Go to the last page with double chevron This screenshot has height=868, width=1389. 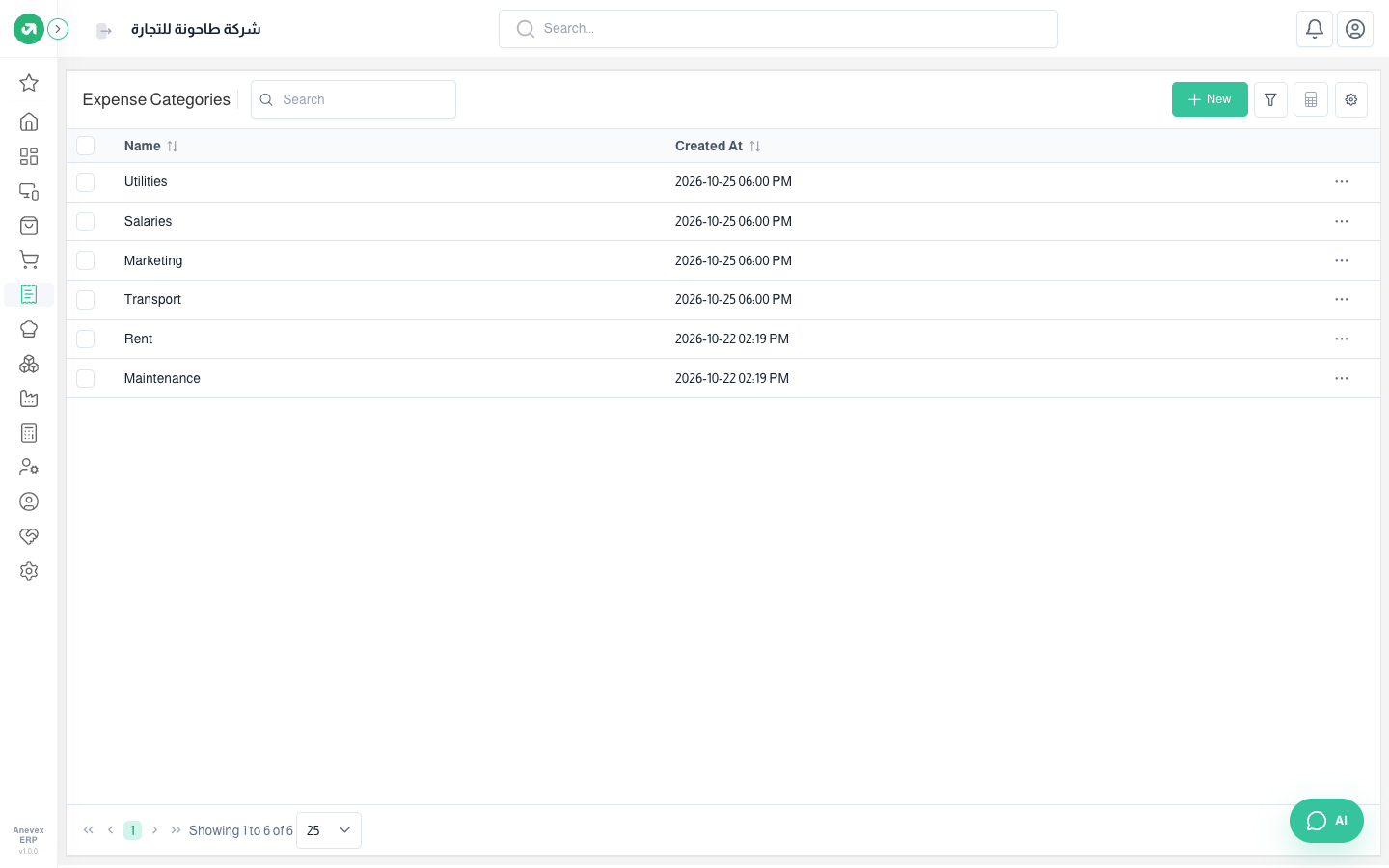176,830
